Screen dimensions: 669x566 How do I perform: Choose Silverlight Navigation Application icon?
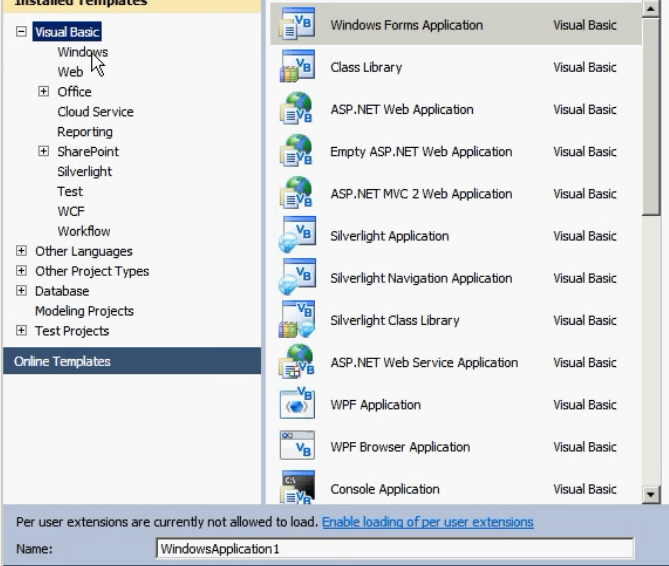click(297, 278)
